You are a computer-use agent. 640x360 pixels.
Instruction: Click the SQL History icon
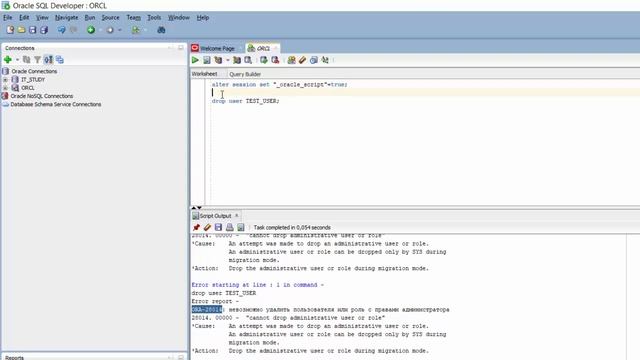tap(313, 60)
